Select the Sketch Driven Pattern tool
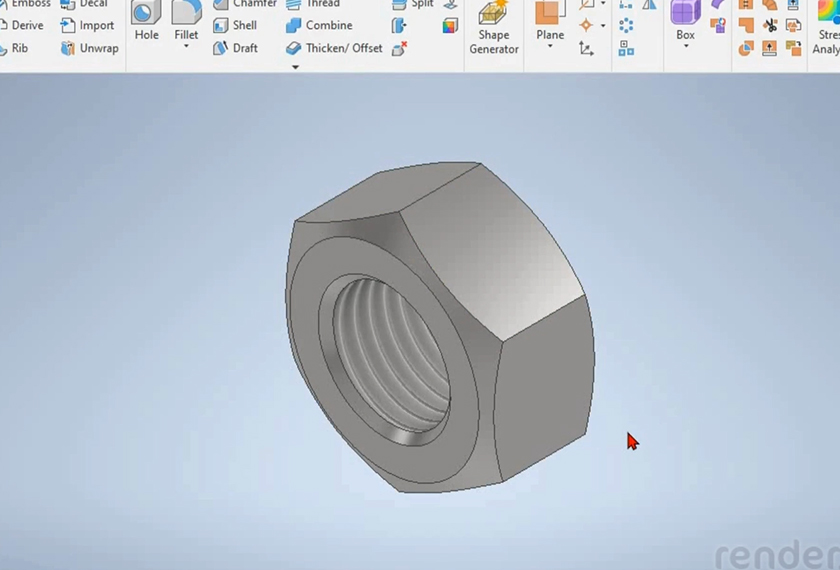The height and width of the screenshot is (570, 840). pos(626,48)
